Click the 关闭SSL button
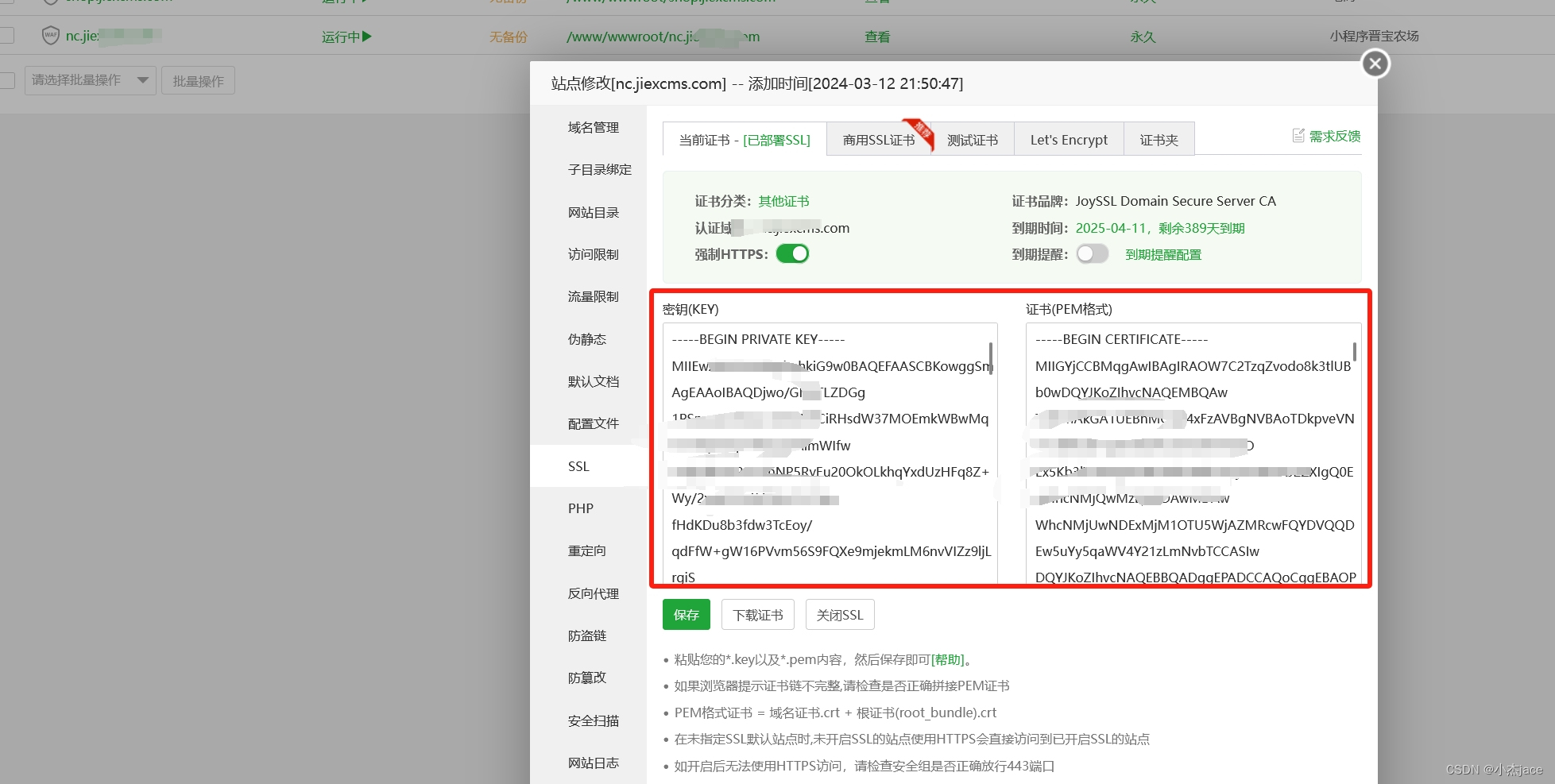This screenshot has width=1555, height=784. [840, 615]
